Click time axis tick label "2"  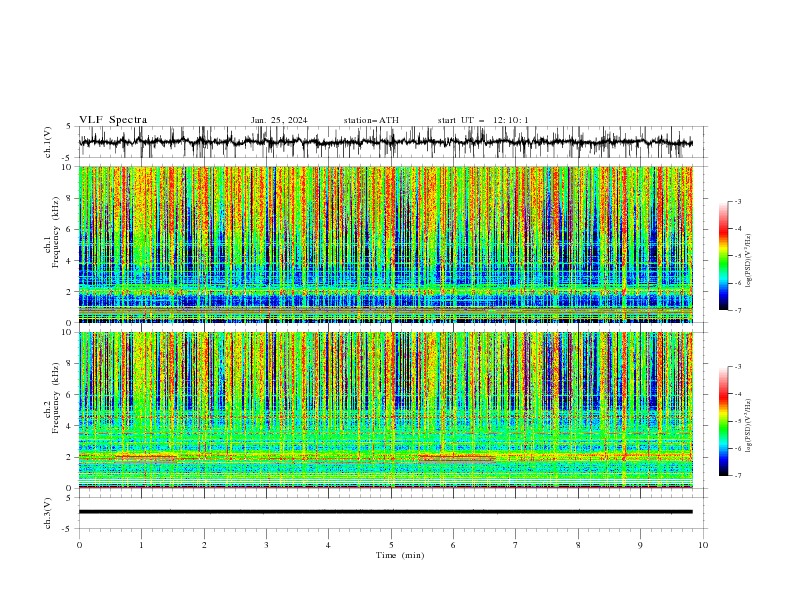coord(204,545)
